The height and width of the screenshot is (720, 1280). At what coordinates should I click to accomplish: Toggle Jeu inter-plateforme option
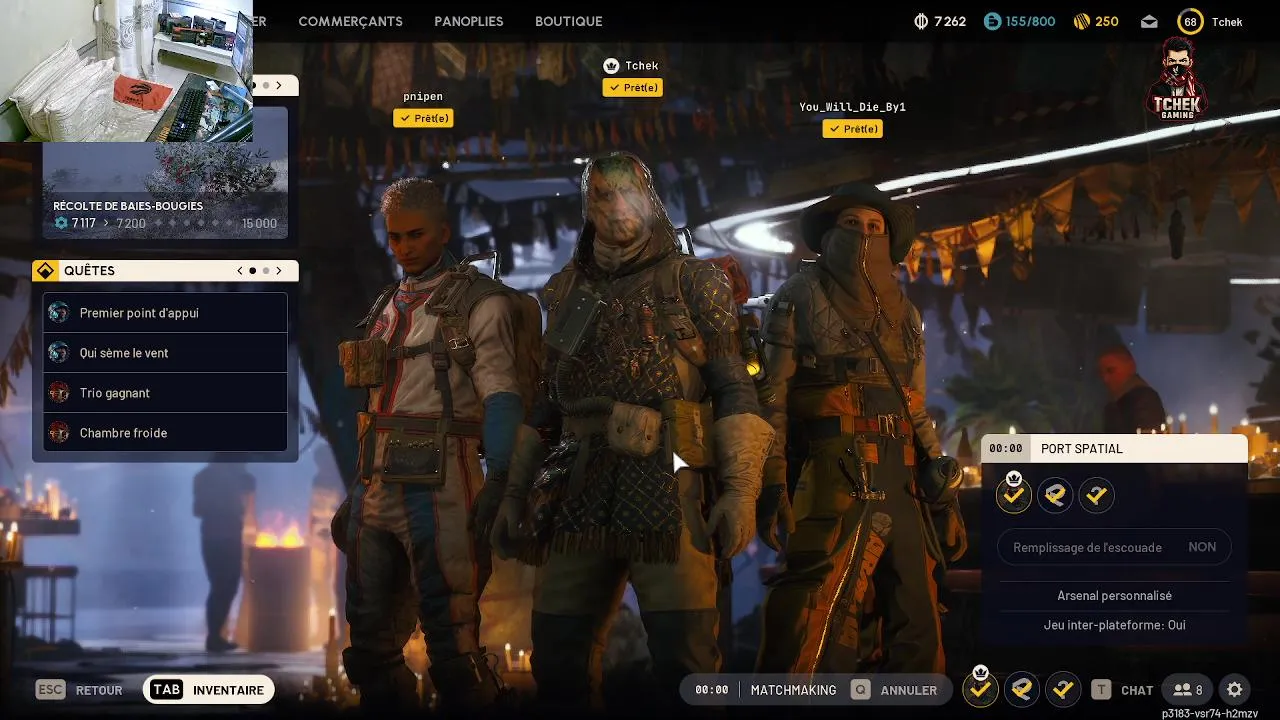pos(1114,625)
